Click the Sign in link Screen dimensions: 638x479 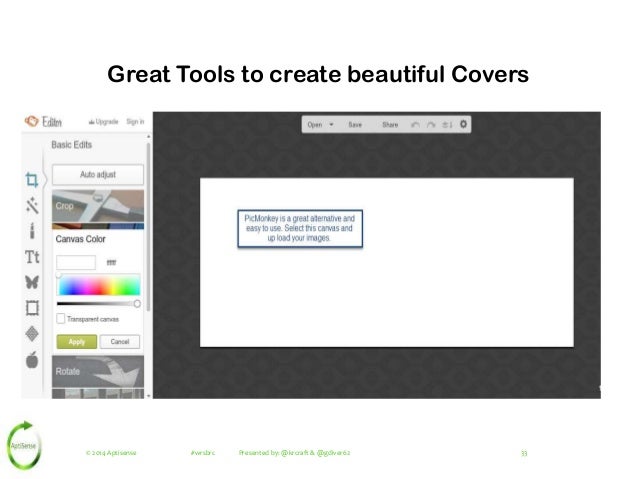135,122
